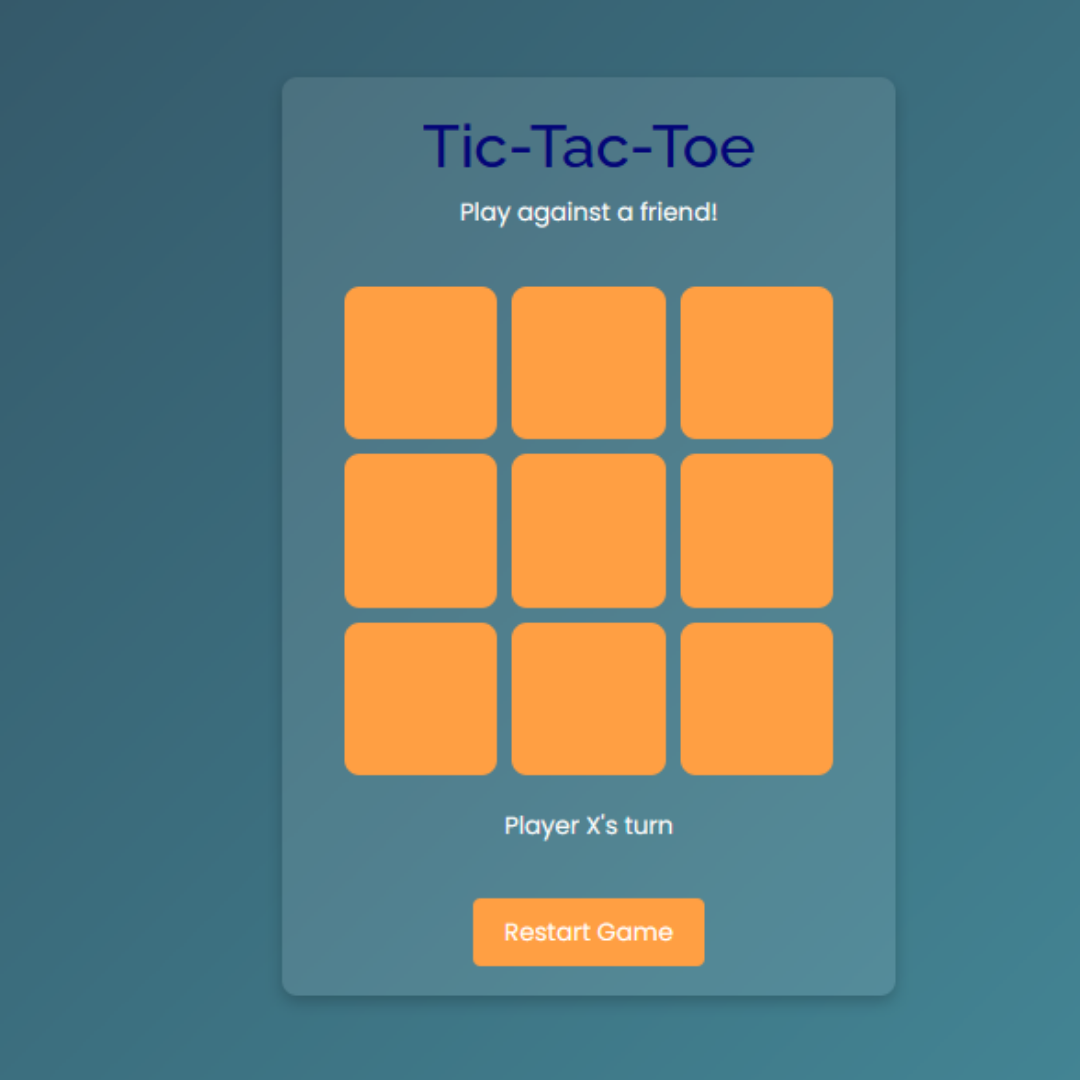Click the center column middle square
The height and width of the screenshot is (1080, 1080).
pos(588,529)
